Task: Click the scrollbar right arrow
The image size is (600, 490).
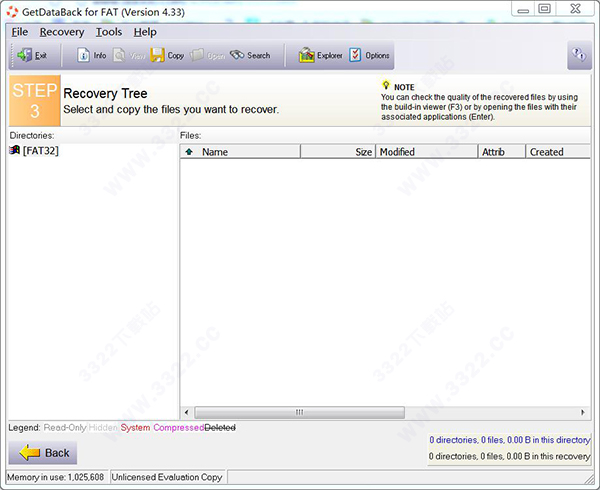Action: [583, 412]
